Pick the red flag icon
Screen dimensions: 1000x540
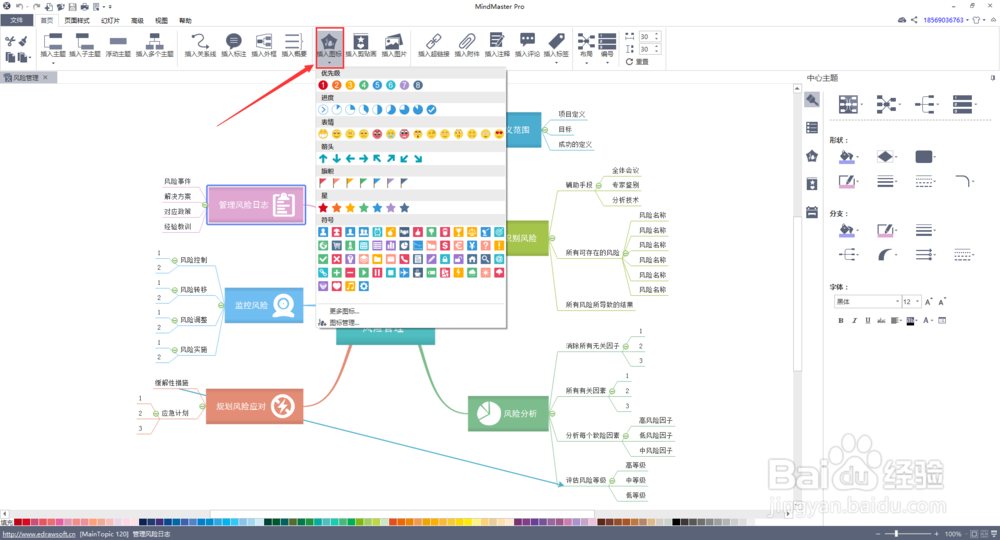323,183
